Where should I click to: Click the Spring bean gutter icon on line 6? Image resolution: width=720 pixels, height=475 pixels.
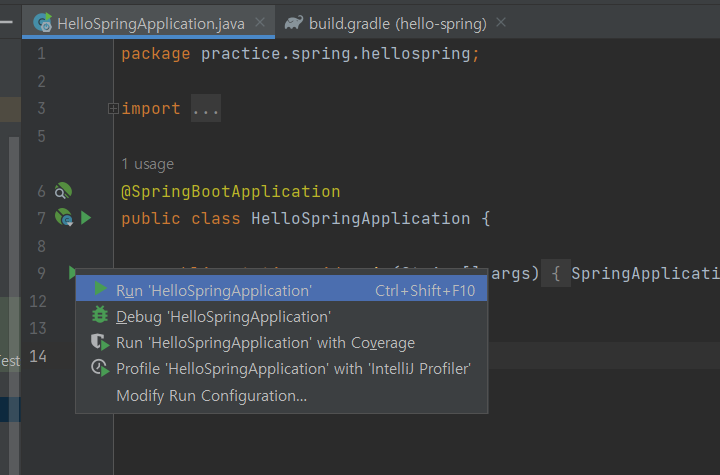(62, 191)
